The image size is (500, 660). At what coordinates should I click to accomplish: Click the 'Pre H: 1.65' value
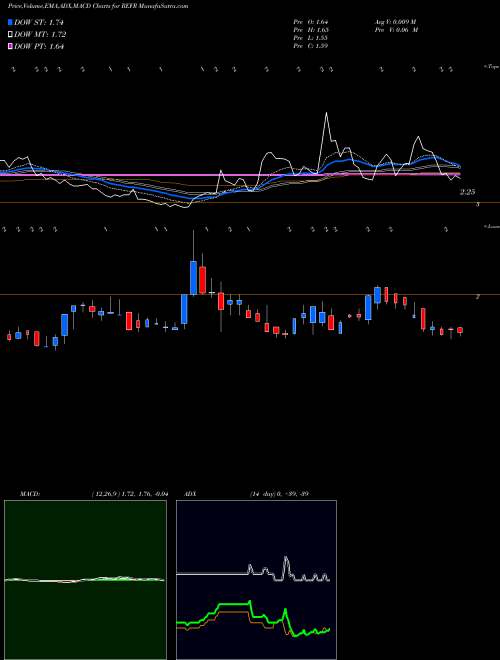tap(311, 30)
